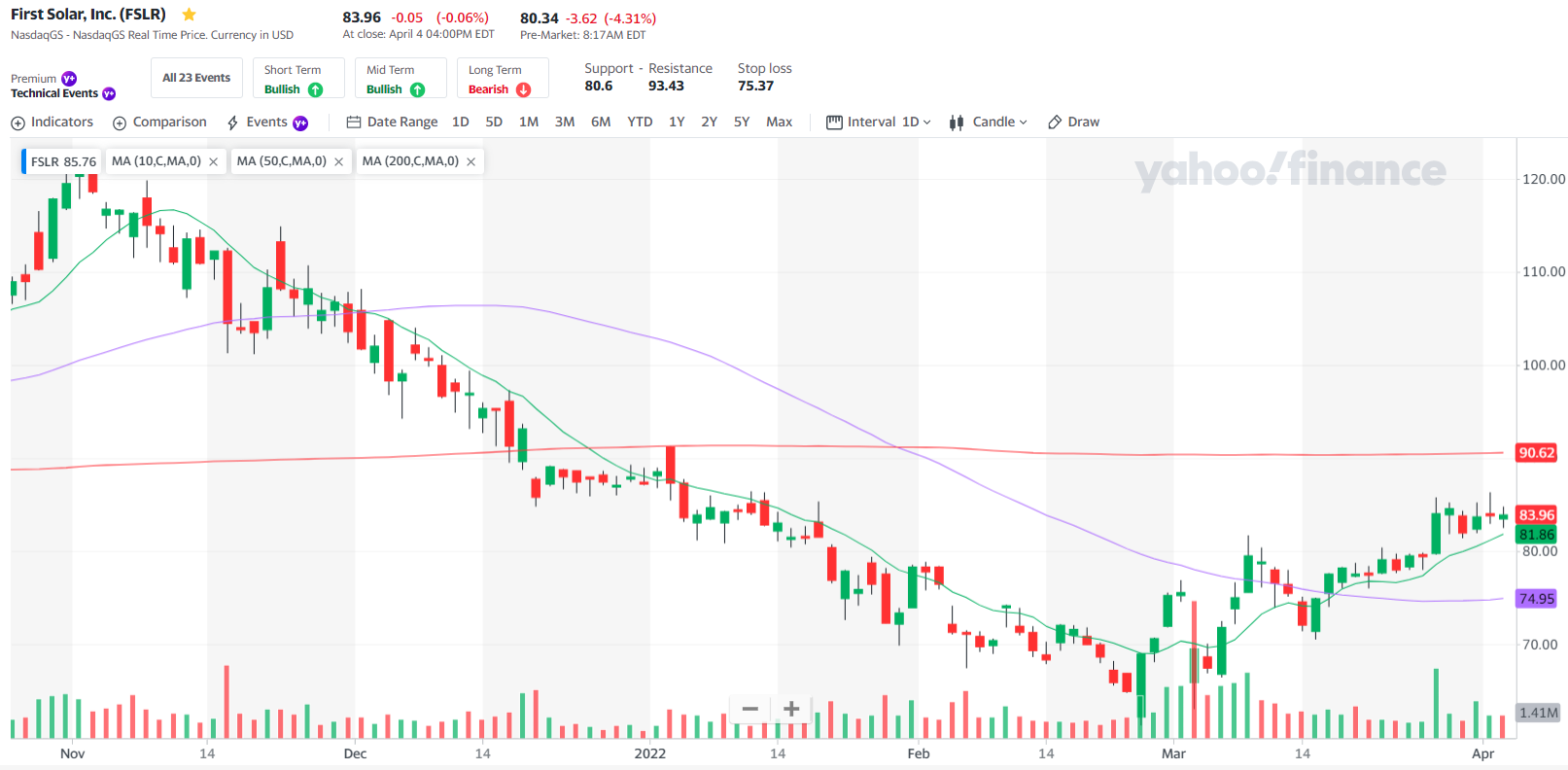This screenshot has height=770, width=1568.
Task: Click the MA (10,C,MA,0) legend label
Action: pos(156,161)
